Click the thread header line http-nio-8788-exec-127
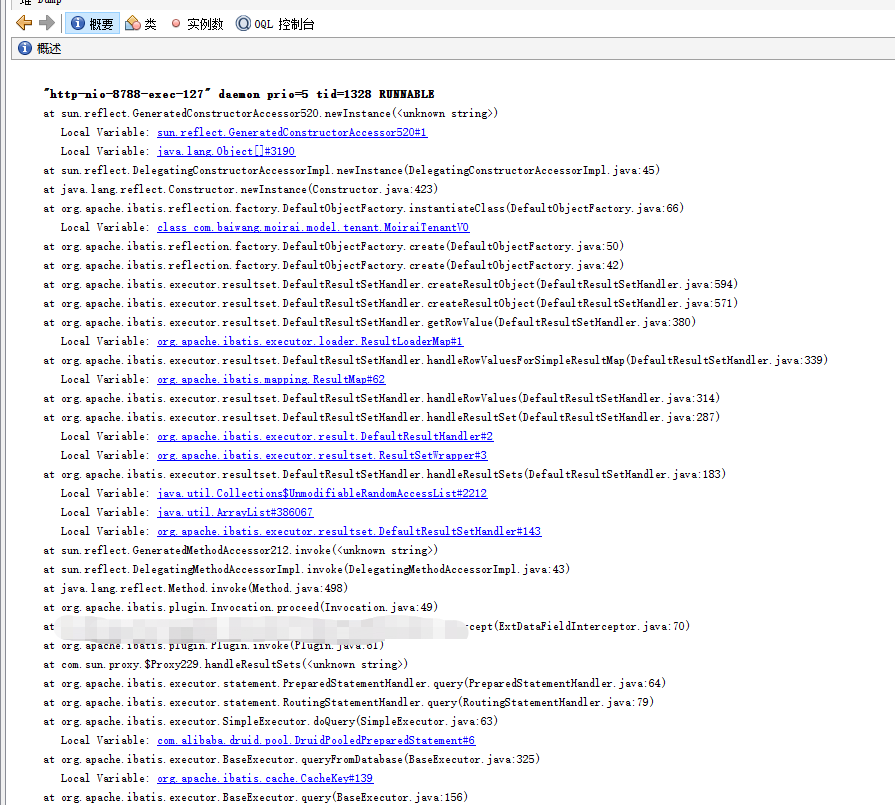This screenshot has width=895, height=805. coord(238,94)
